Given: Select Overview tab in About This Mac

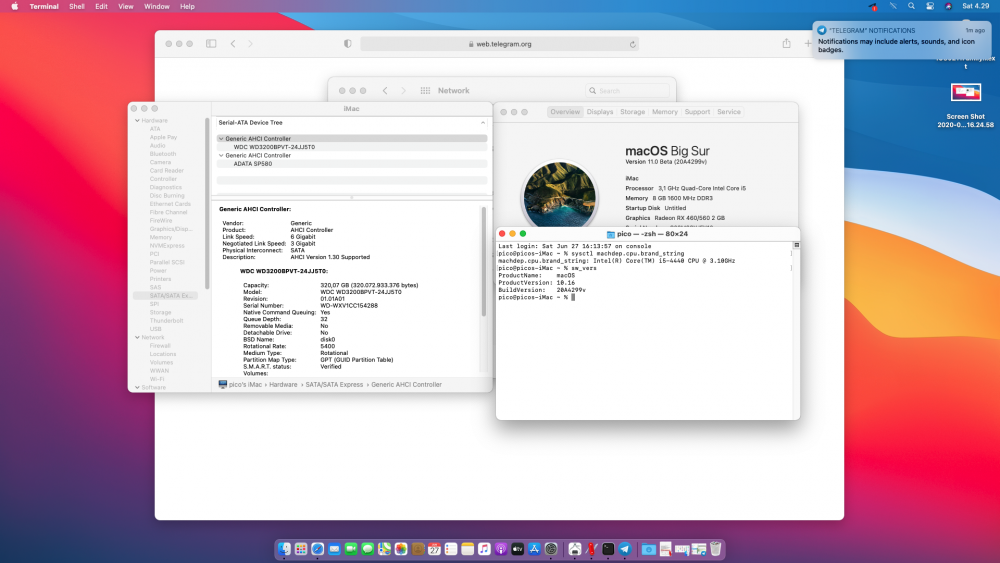Looking at the screenshot, I should [x=565, y=112].
